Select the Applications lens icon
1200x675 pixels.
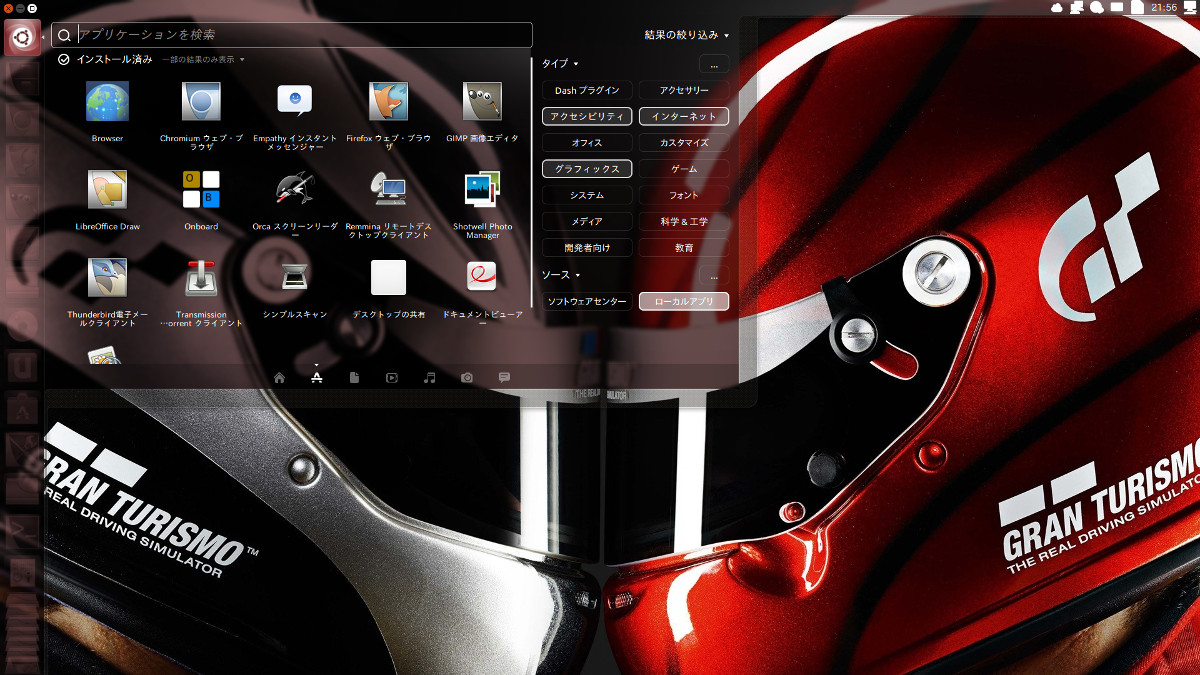coord(317,377)
